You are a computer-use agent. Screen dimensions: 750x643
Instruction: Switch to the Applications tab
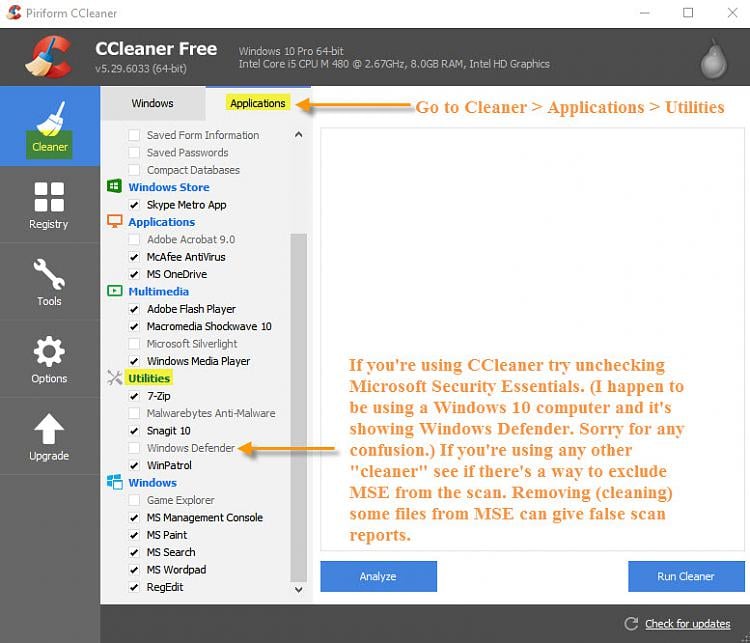tap(258, 103)
